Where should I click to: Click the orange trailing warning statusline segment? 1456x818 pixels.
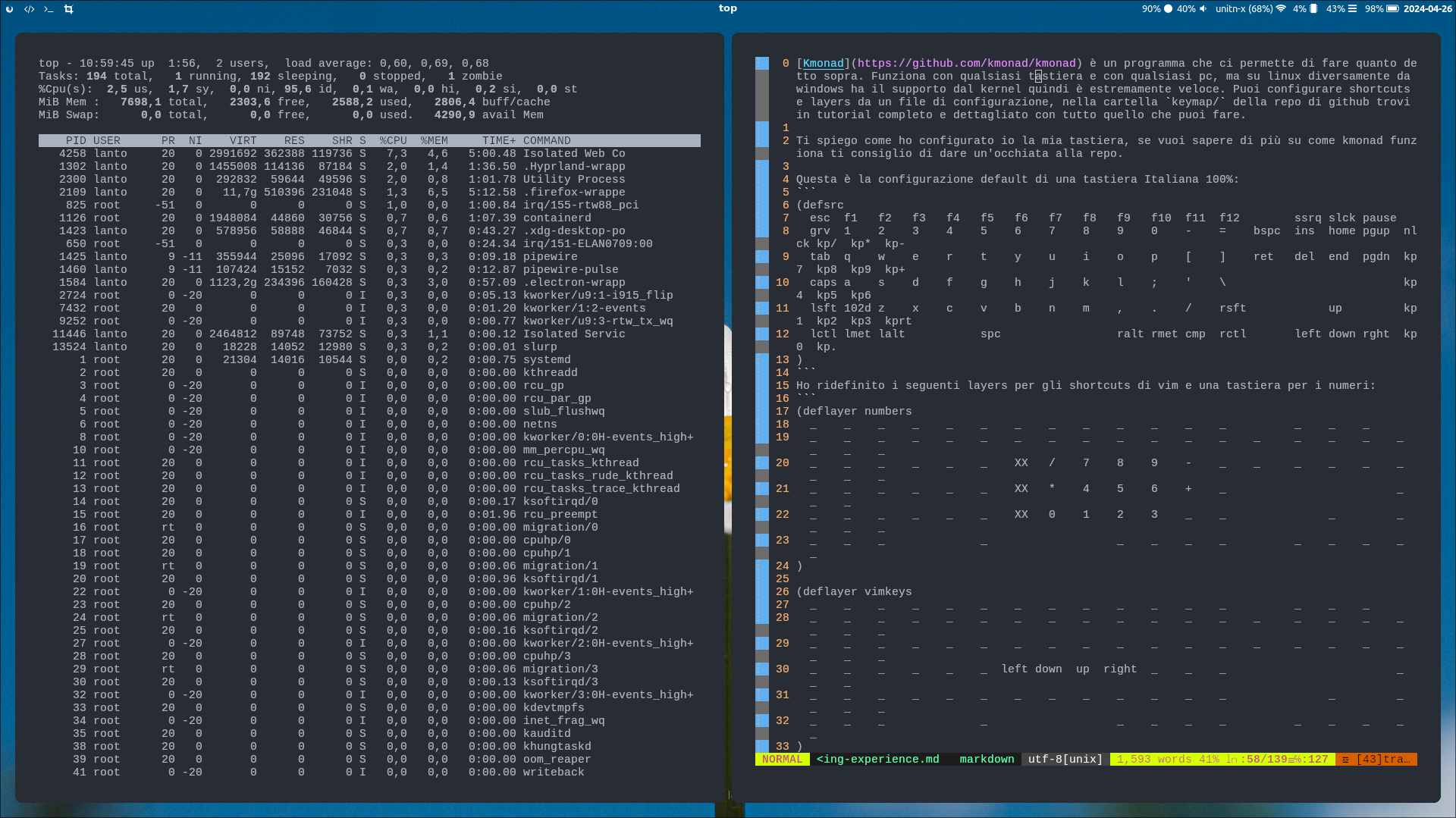[1376, 760]
